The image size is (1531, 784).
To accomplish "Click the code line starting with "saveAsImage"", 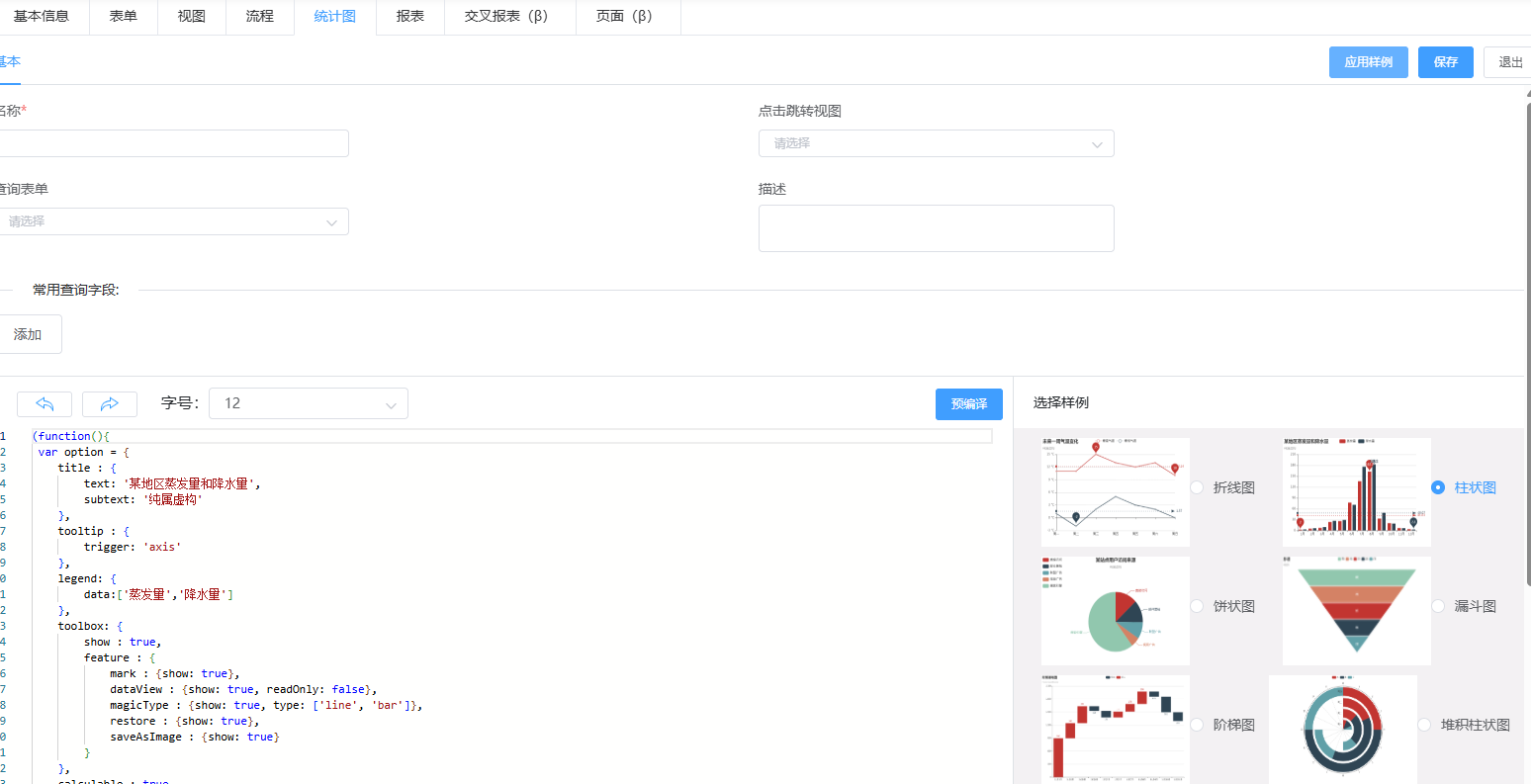I will (195, 737).
